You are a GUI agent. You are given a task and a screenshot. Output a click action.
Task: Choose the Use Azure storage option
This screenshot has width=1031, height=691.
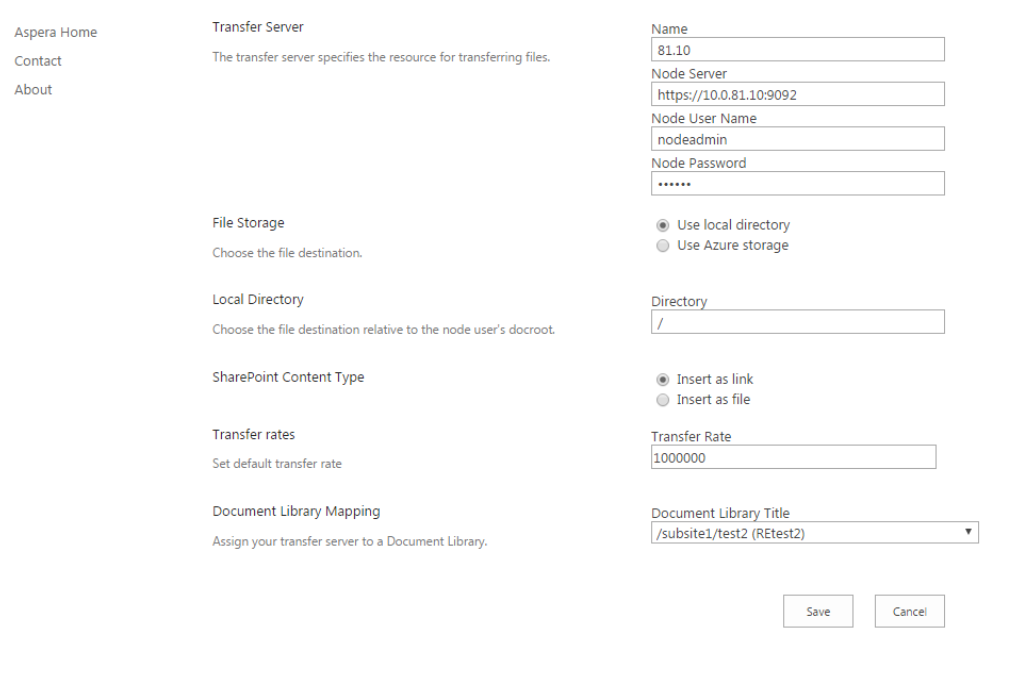pyautogui.click(x=662, y=246)
